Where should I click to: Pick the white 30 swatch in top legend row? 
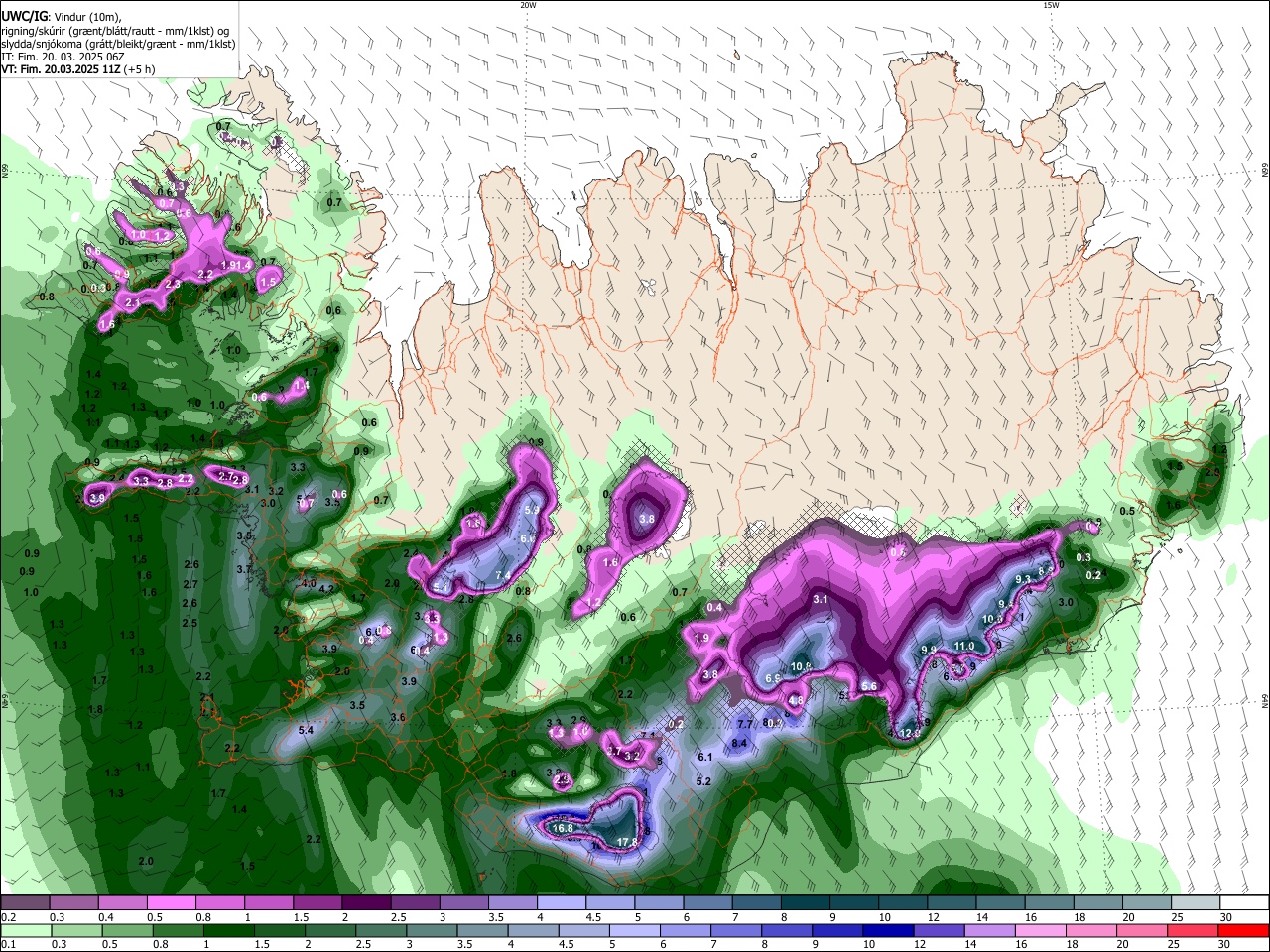coord(1244,902)
